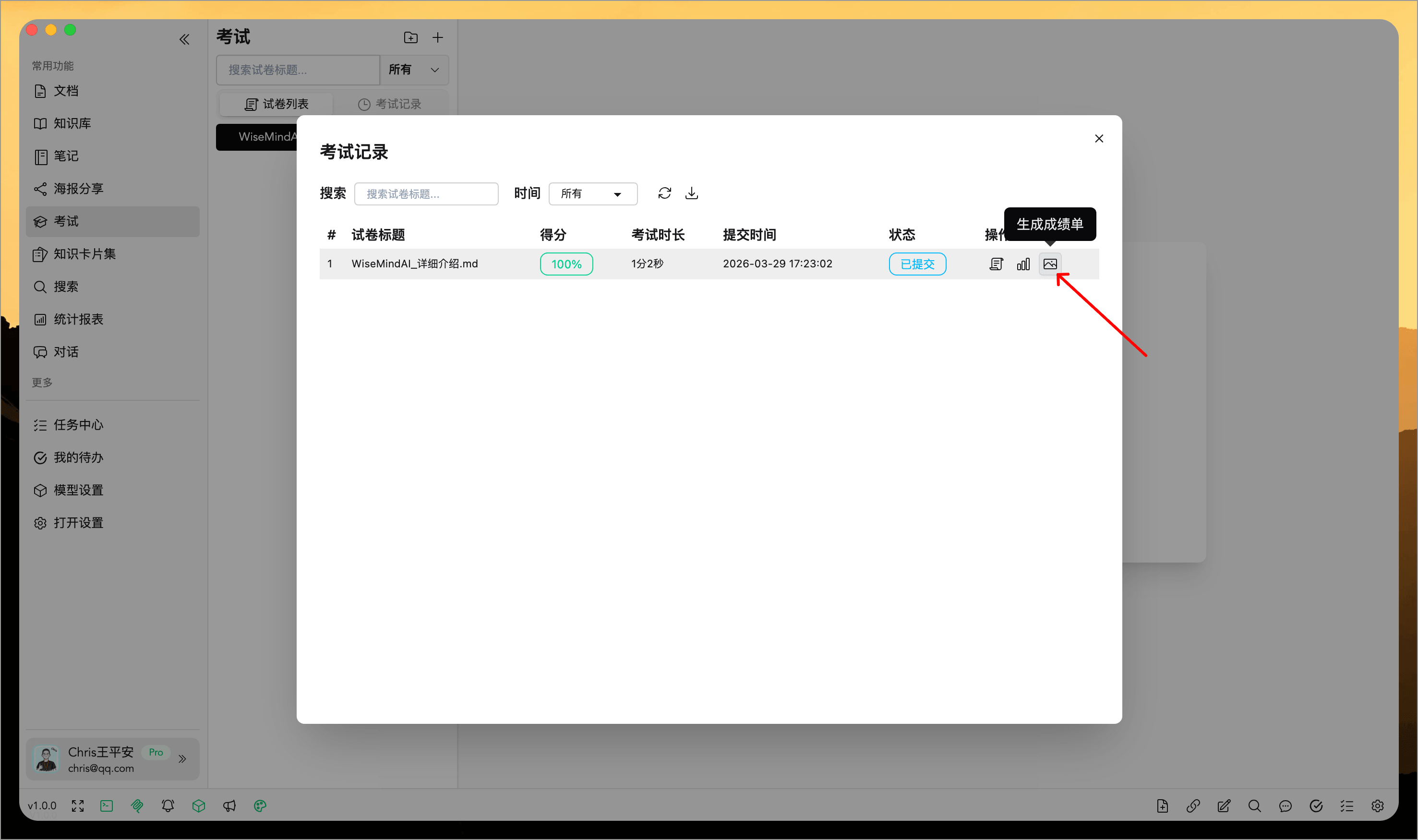Download exam records with export icon
This screenshot has width=1418, height=840.
click(x=691, y=193)
